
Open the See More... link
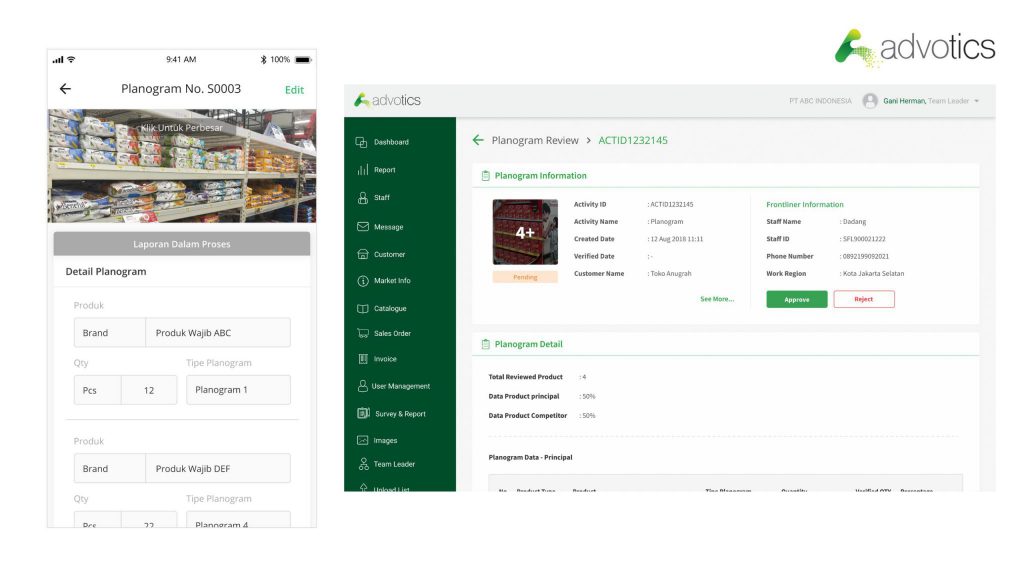(716, 299)
